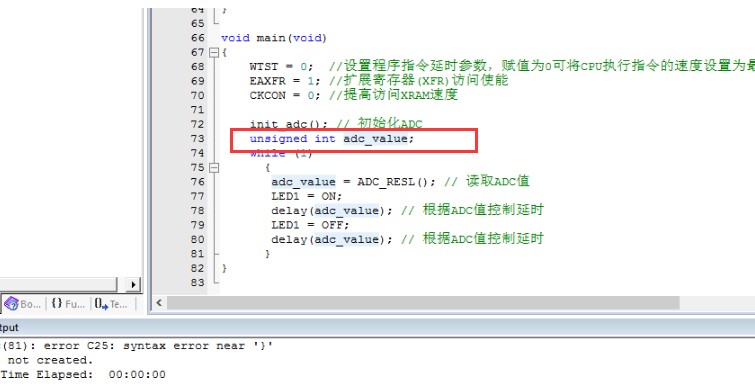Click the 'while (1)' statement on line 74
The height and width of the screenshot is (386, 755).
[x=281, y=154]
